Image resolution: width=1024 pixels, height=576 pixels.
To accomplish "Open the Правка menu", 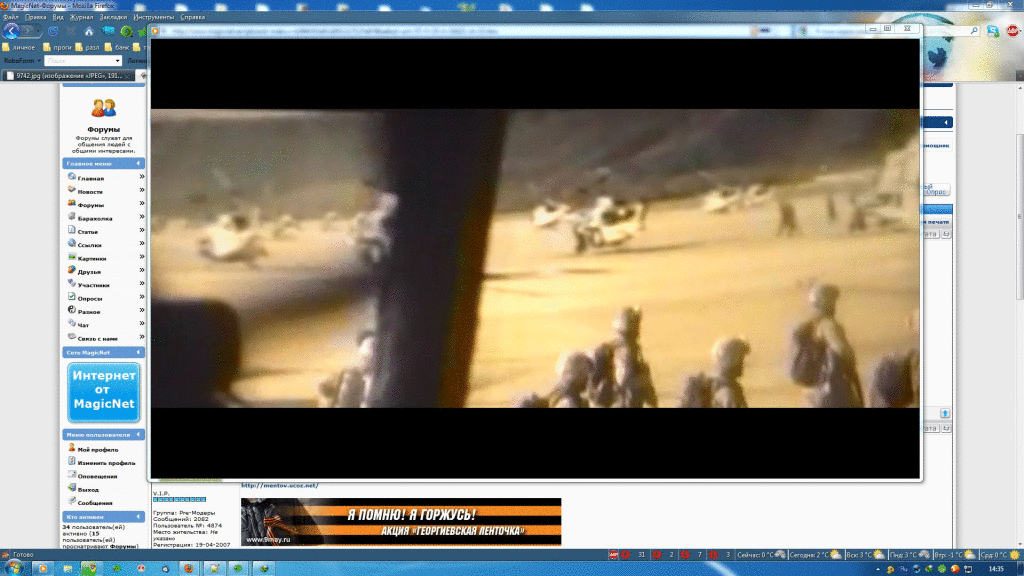I will click(x=35, y=17).
